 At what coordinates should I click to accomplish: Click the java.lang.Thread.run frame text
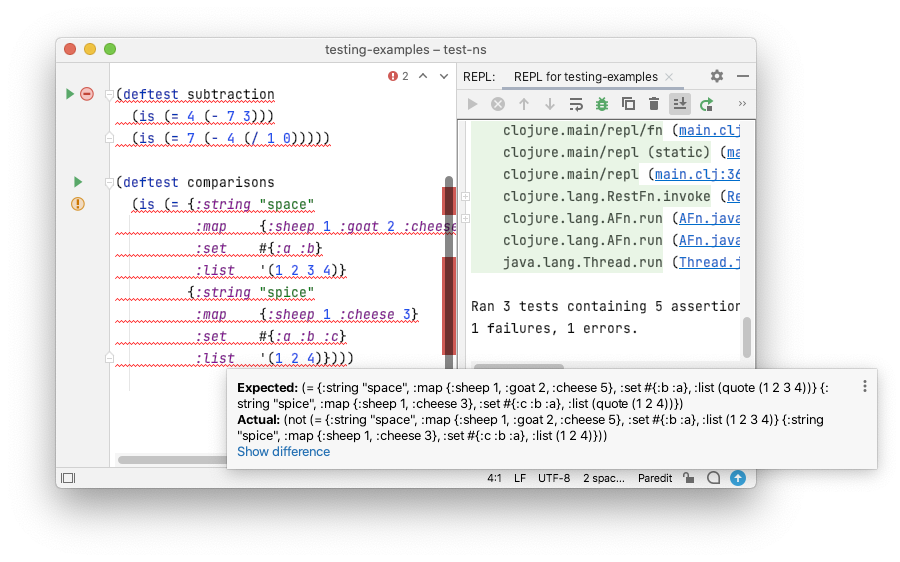(583, 262)
